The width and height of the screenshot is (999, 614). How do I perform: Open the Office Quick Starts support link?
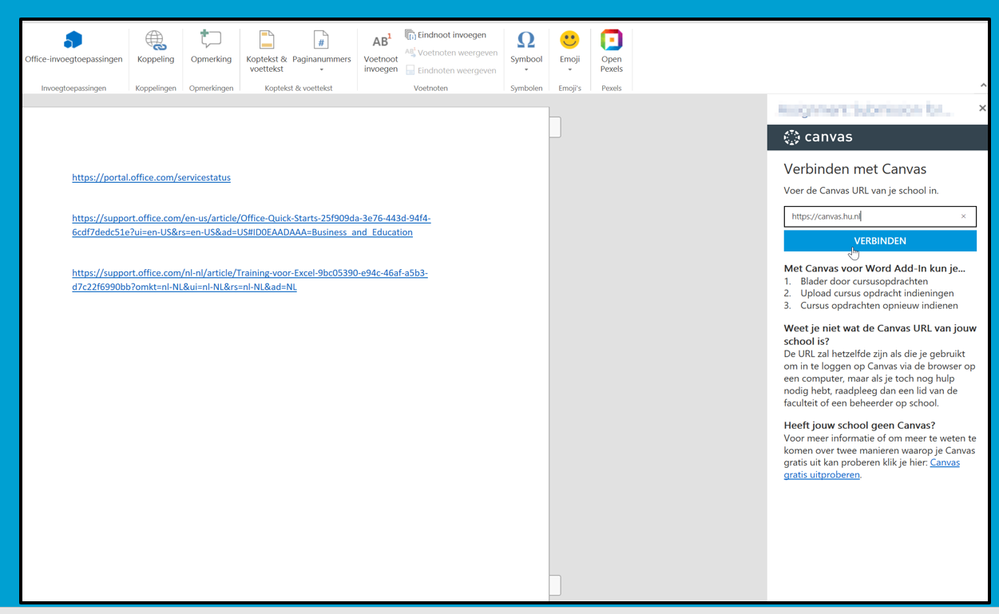pyautogui.click(x=251, y=225)
